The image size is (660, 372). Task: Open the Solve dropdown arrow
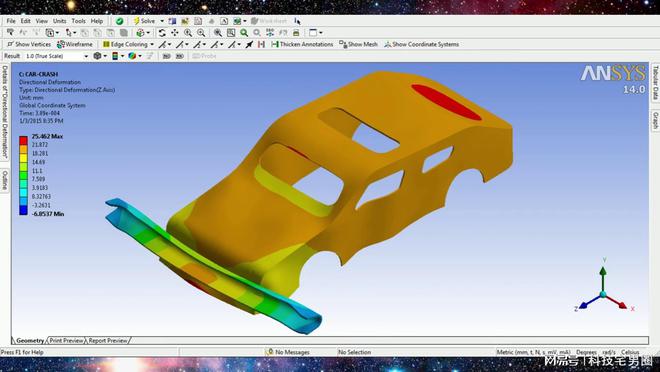click(x=162, y=21)
